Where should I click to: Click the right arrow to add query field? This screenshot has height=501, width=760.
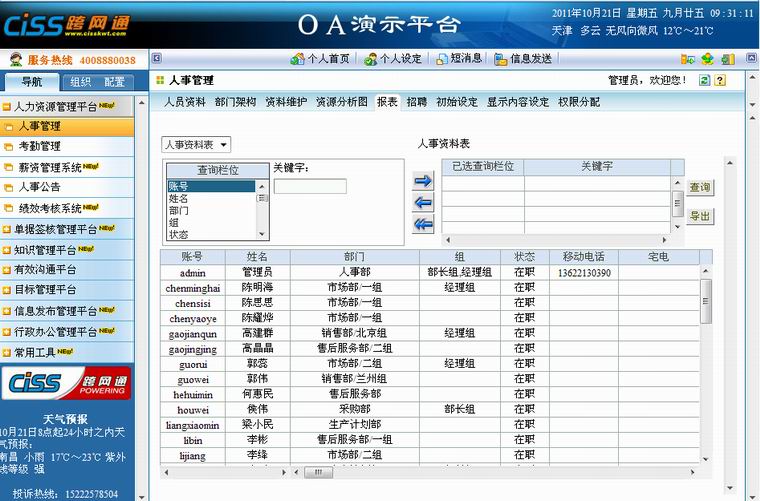point(423,181)
